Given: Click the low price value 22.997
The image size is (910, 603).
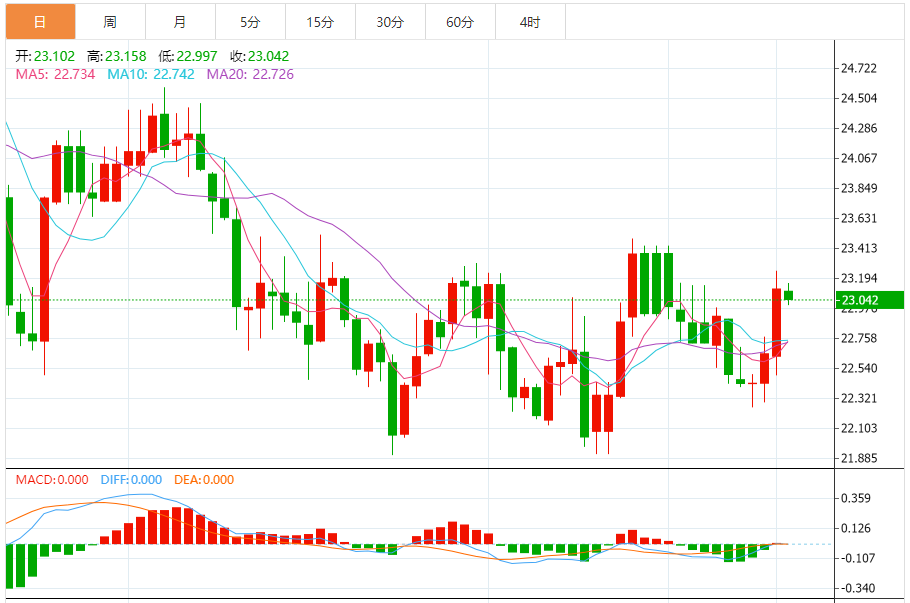Looking at the screenshot, I should tap(197, 56).
